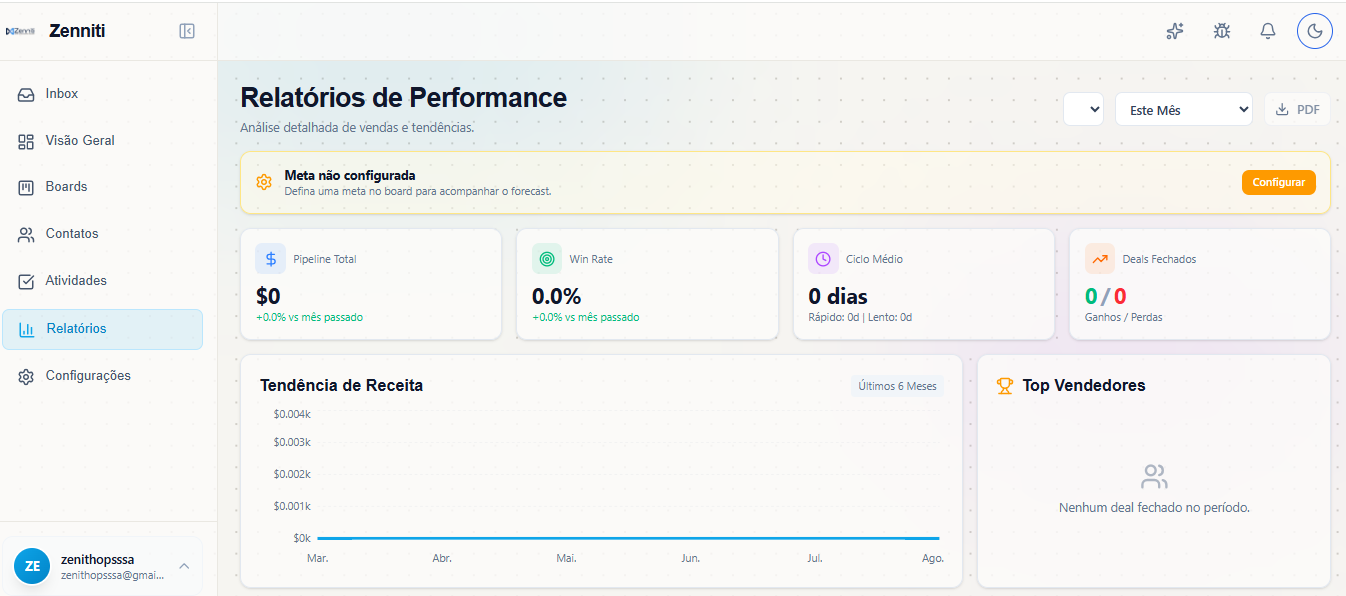Click the Últimos 6 Meses badge

coord(897,386)
